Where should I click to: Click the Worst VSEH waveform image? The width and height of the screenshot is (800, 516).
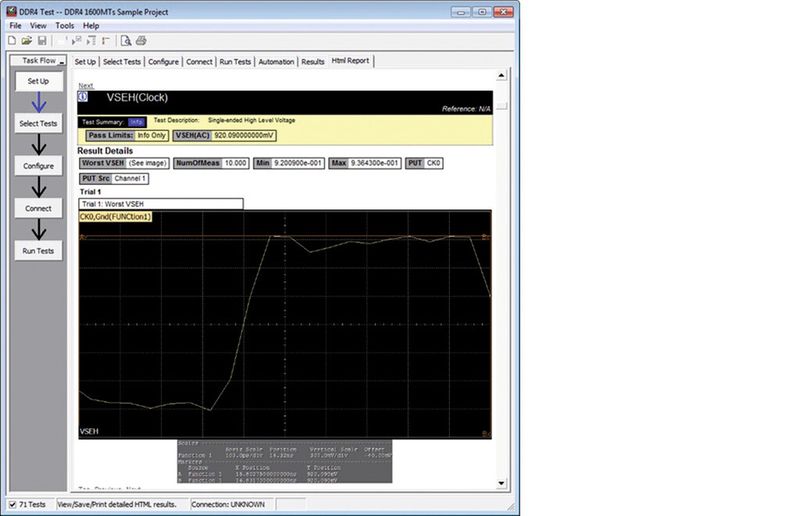click(285, 325)
